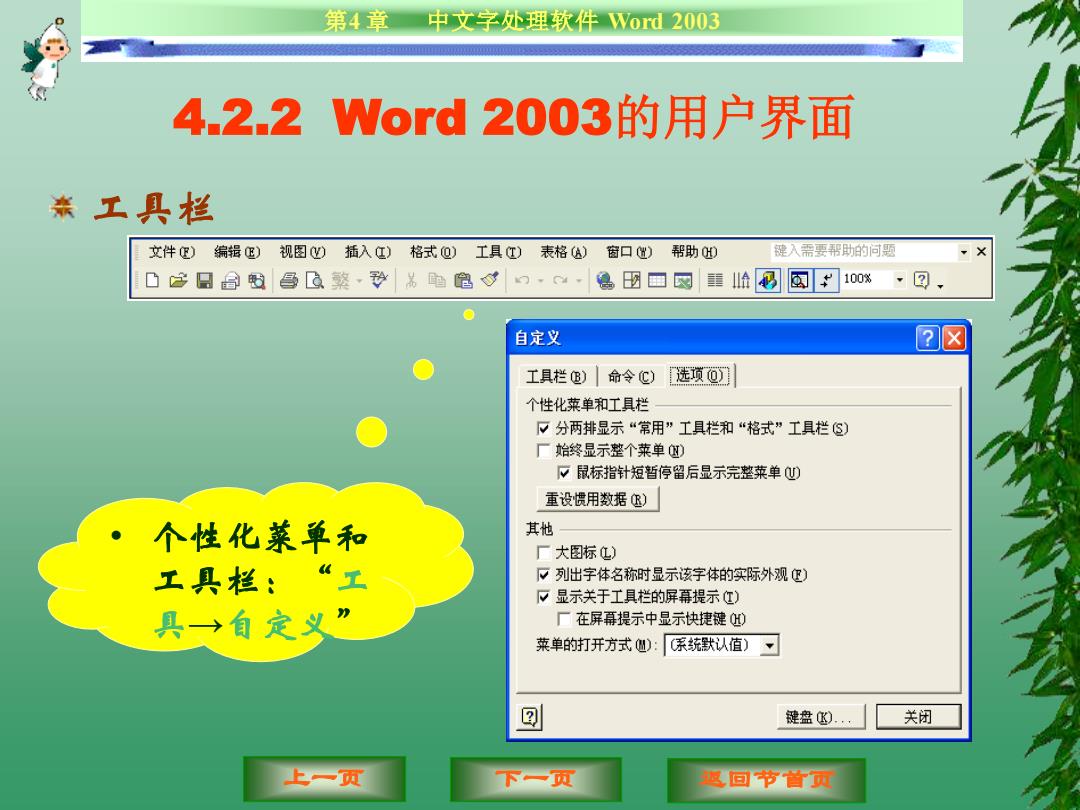Click the 关闭 button in the dialog
Image resolution: width=1080 pixels, height=810 pixels.
pos(918,717)
